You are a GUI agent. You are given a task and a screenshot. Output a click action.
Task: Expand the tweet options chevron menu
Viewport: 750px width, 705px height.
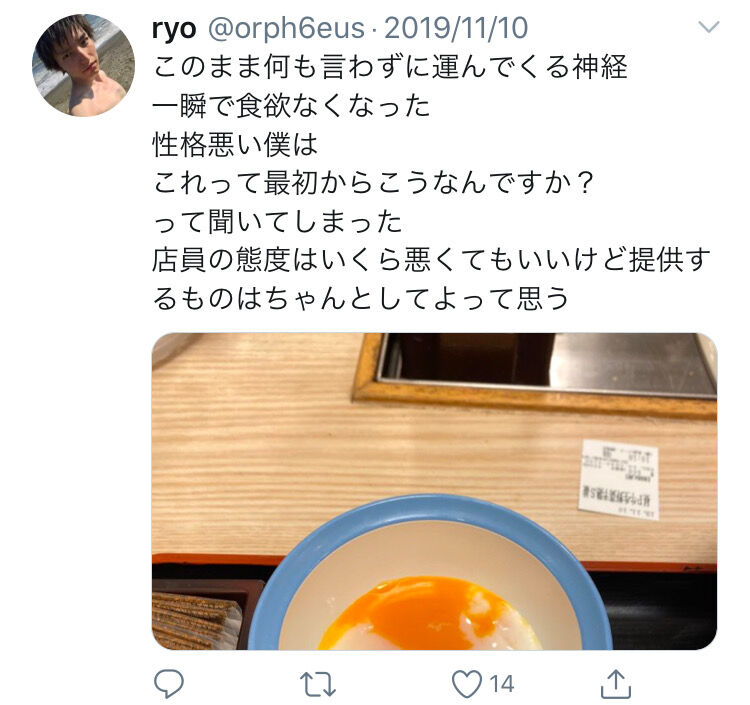[708, 27]
